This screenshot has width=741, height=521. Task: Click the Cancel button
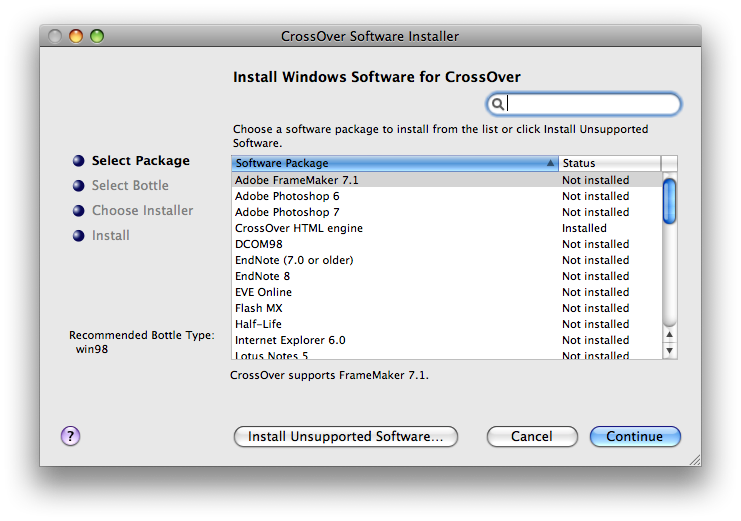(x=532, y=436)
